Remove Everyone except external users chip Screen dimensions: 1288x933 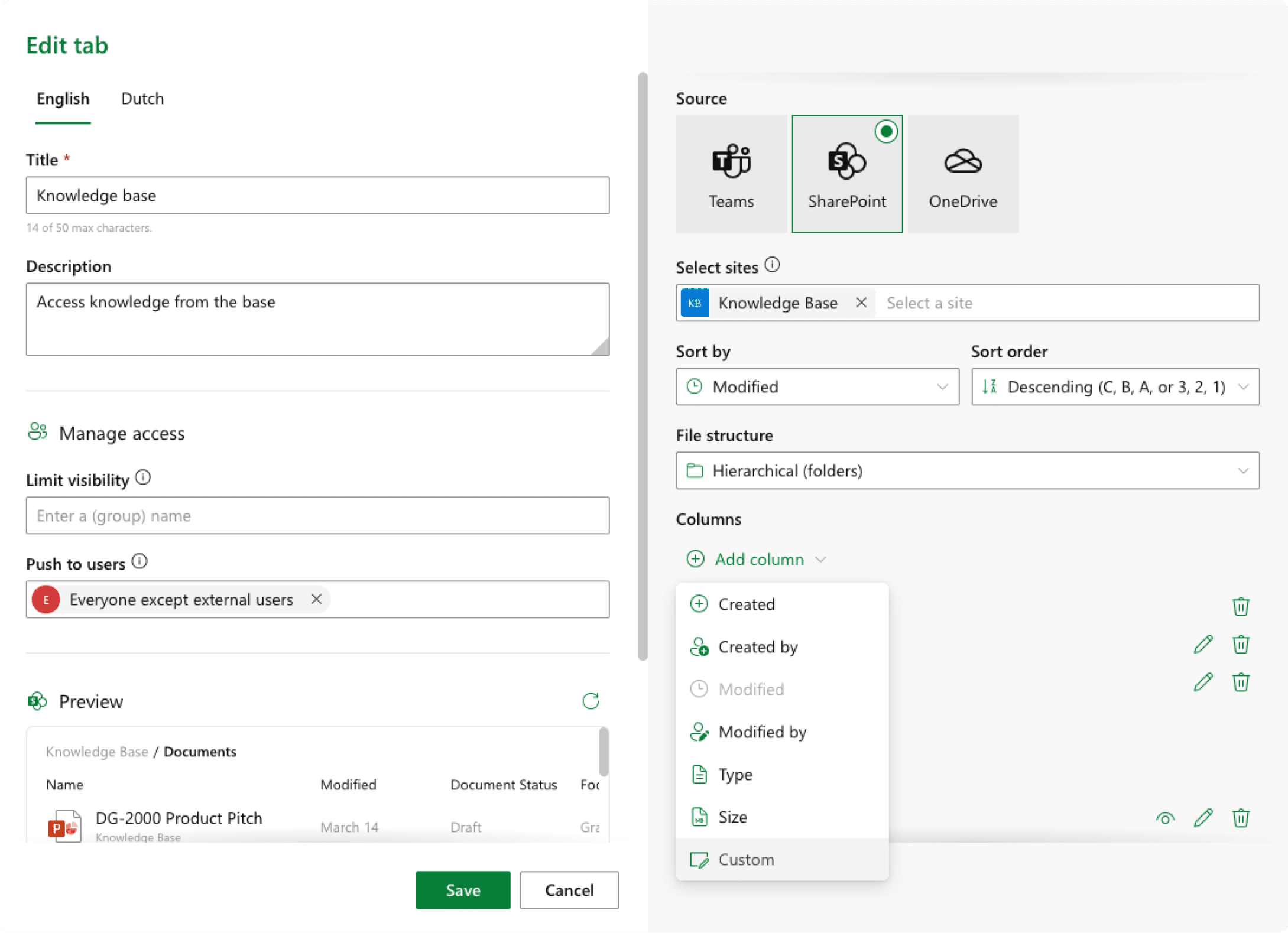pos(316,599)
